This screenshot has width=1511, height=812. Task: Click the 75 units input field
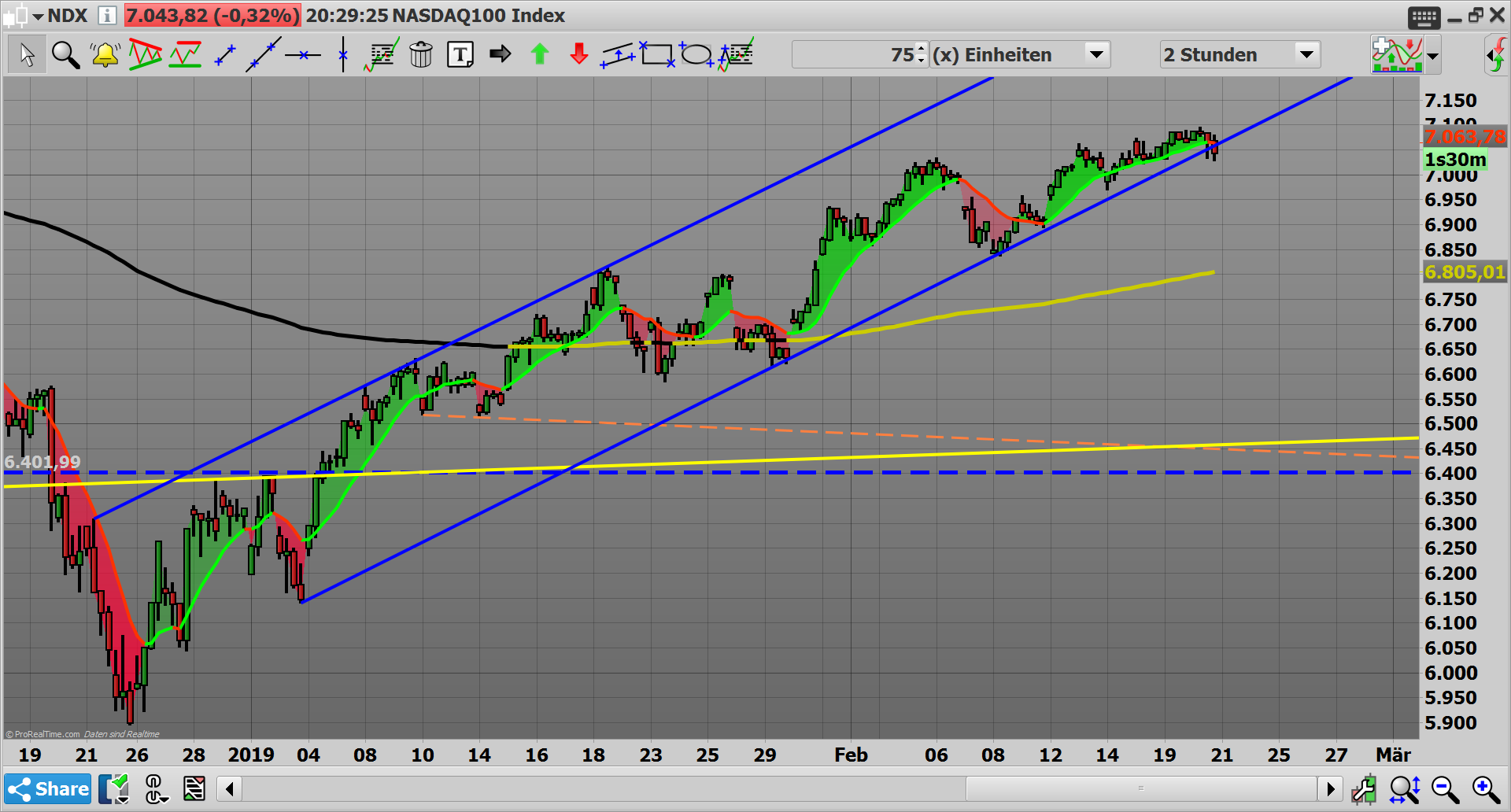[854, 55]
